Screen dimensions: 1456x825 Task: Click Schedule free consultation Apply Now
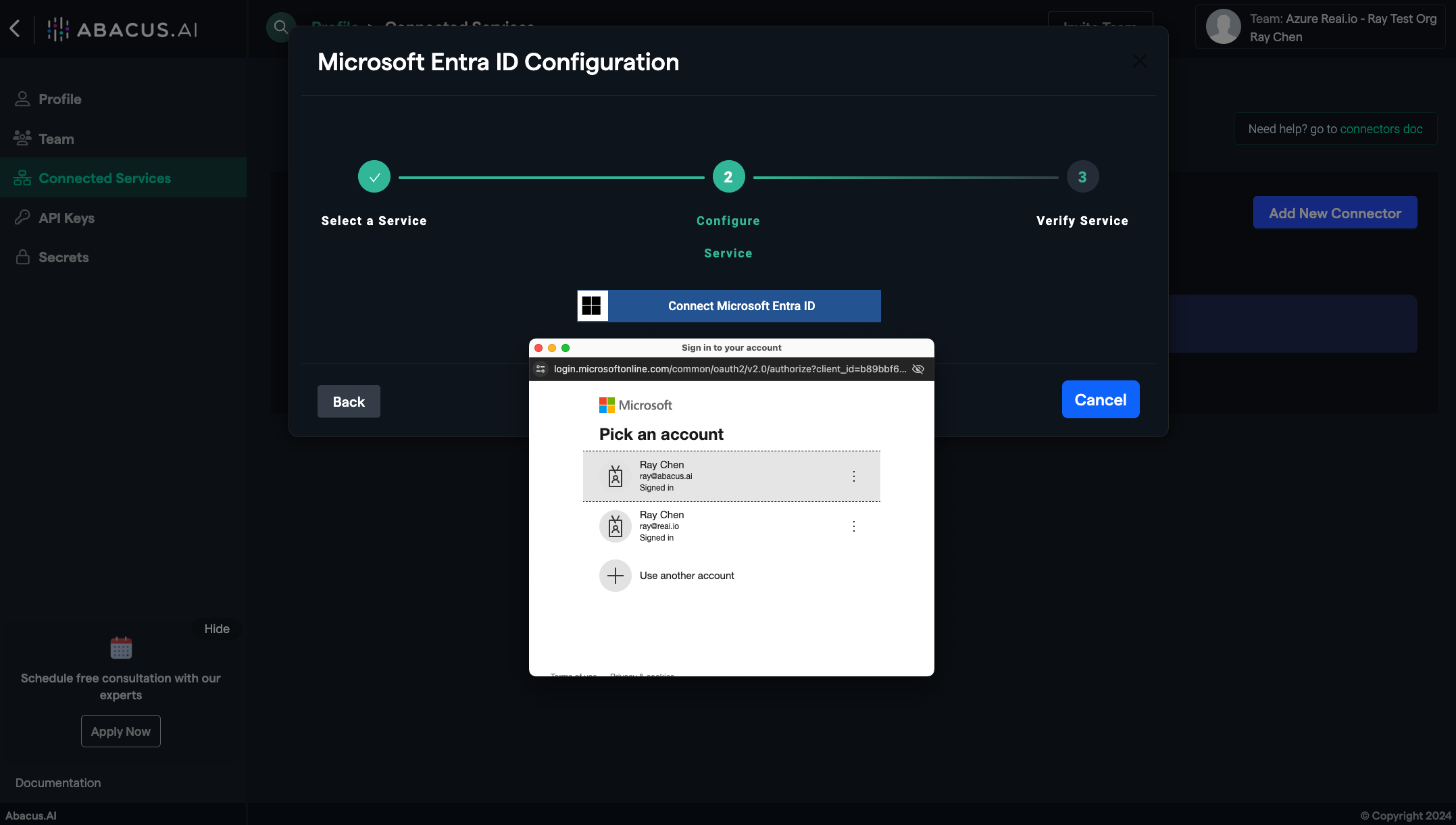(120, 730)
